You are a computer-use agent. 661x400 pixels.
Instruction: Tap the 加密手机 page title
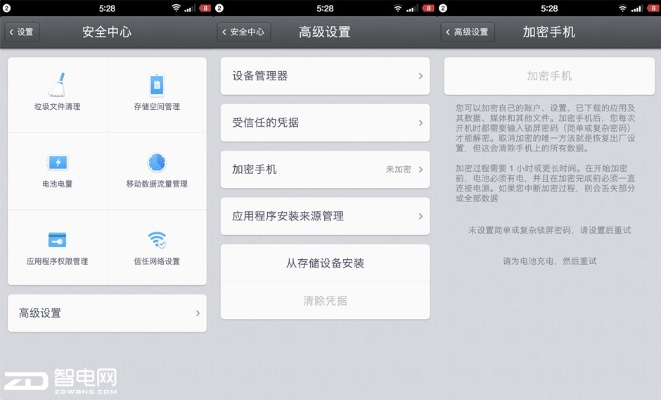(549, 32)
